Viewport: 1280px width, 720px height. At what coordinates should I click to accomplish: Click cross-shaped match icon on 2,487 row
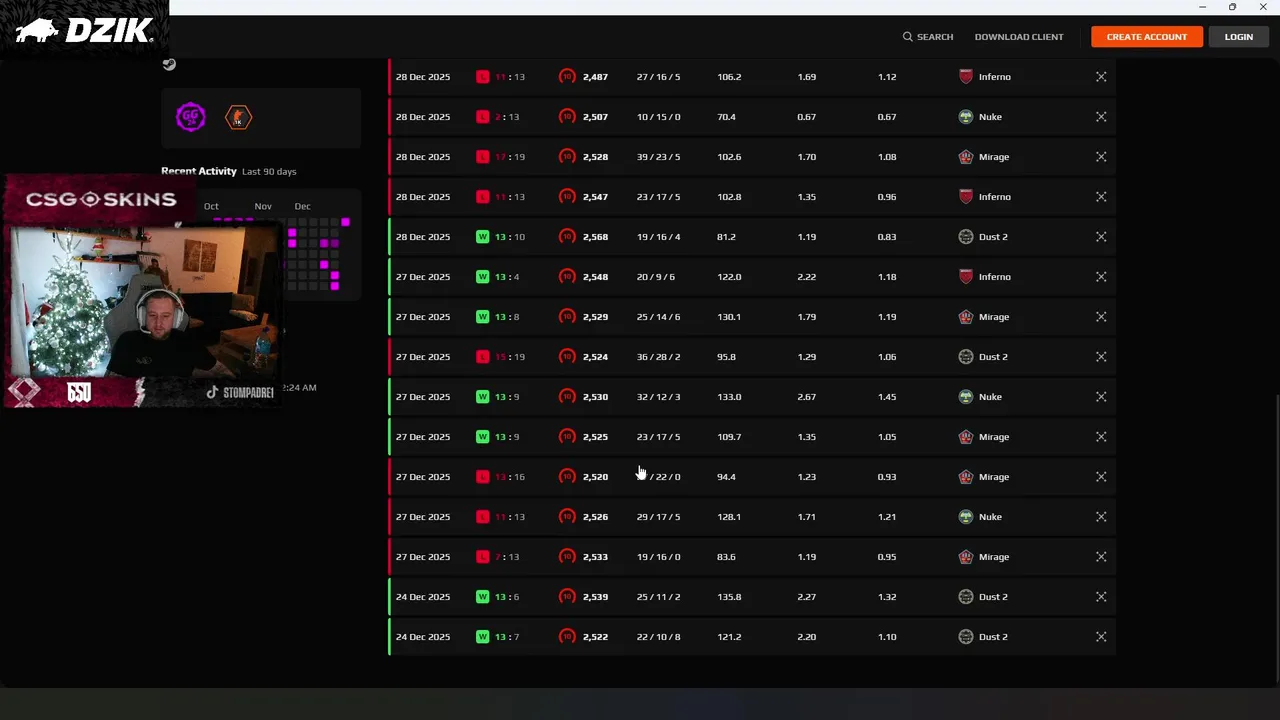point(1101,77)
